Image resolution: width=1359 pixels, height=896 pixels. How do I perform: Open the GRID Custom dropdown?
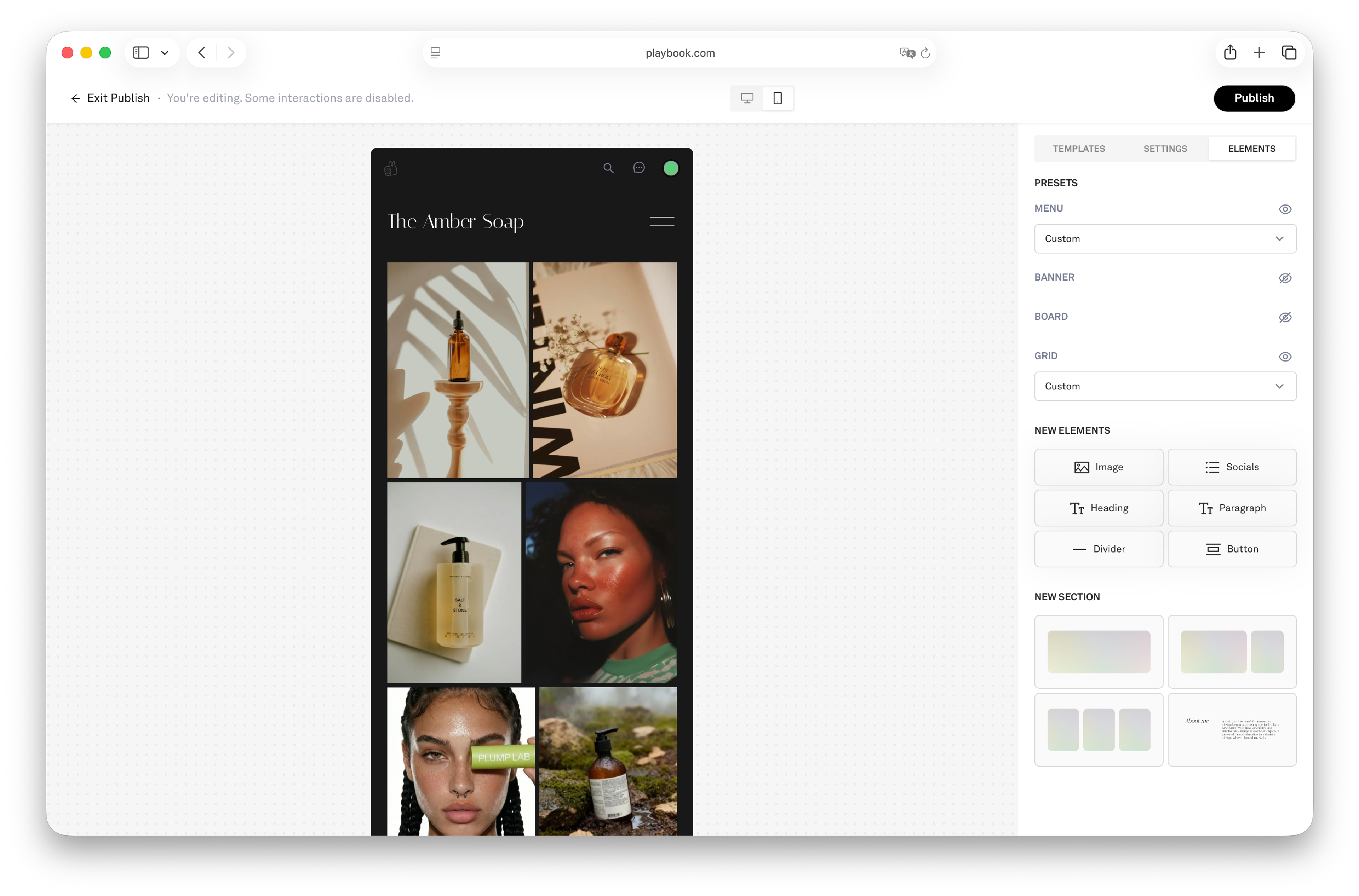[1165, 386]
